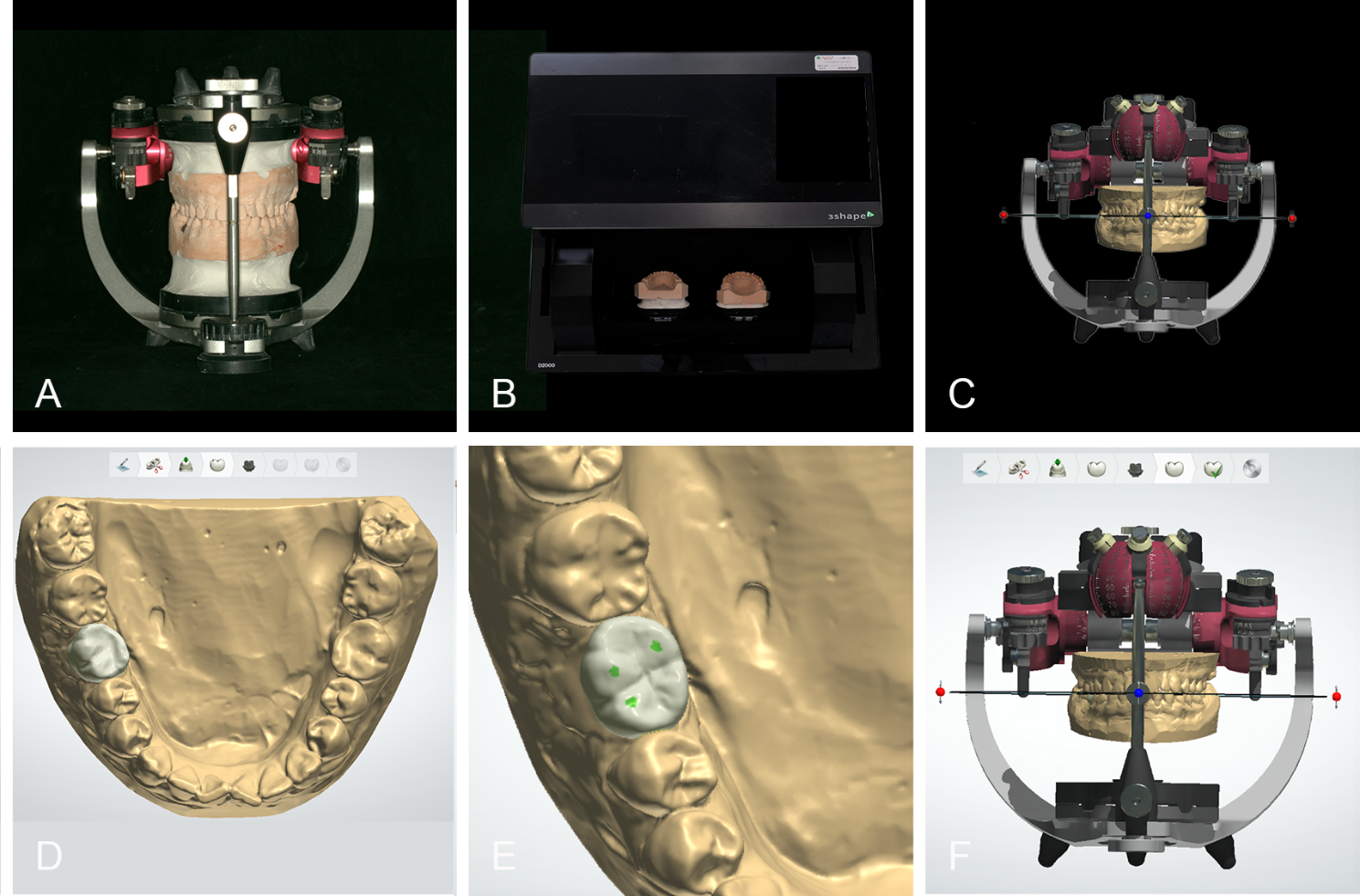Click the greyed-out crown checkmark step in panel D

click(311, 465)
